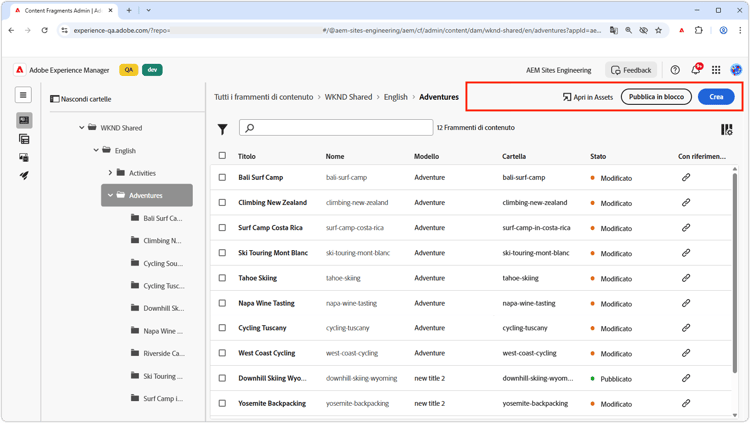Open the apps grid switcher icon

[x=716, y=70]
